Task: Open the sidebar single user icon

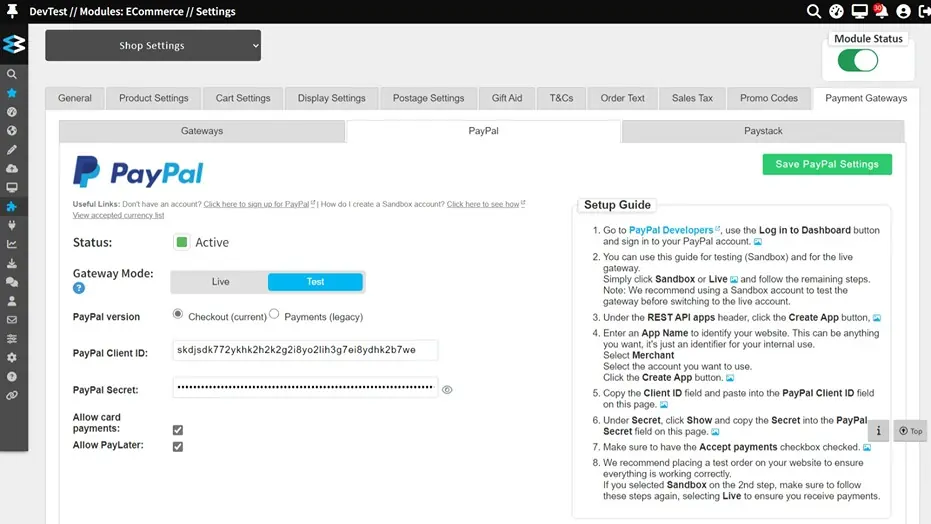Action: pyautogui.click(x=12, y=301)
